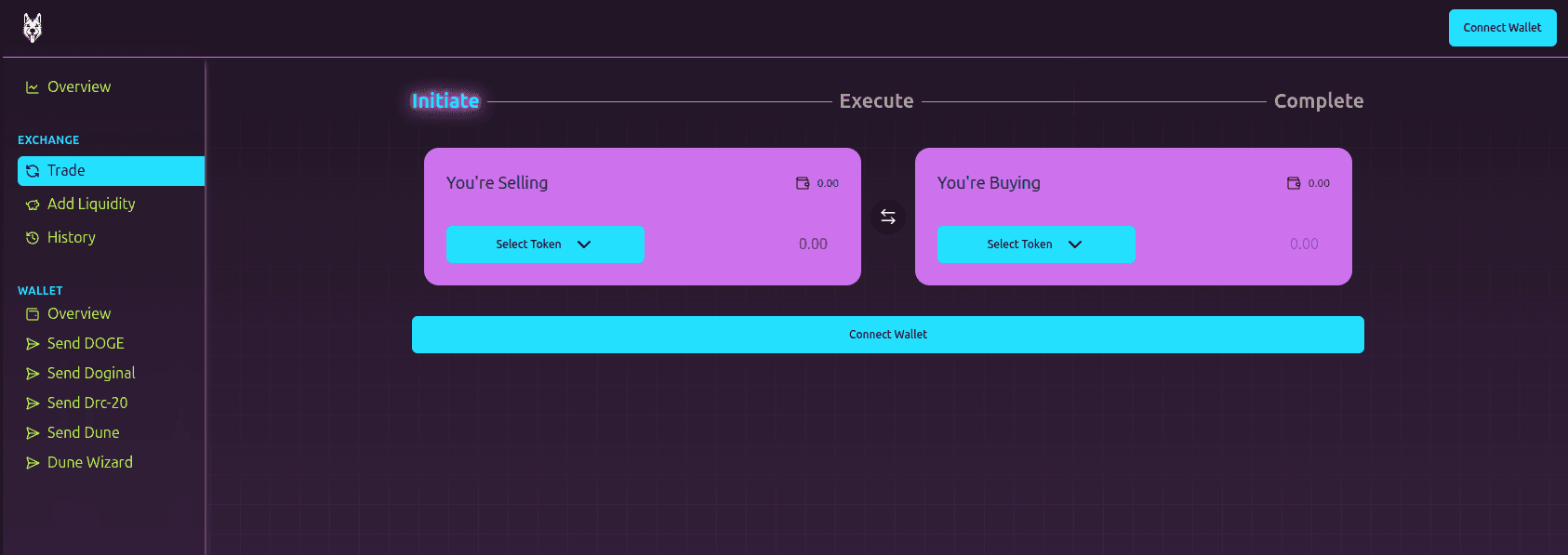Click the large Connect Wallet bar below swap cards

[x=887, y=334]
